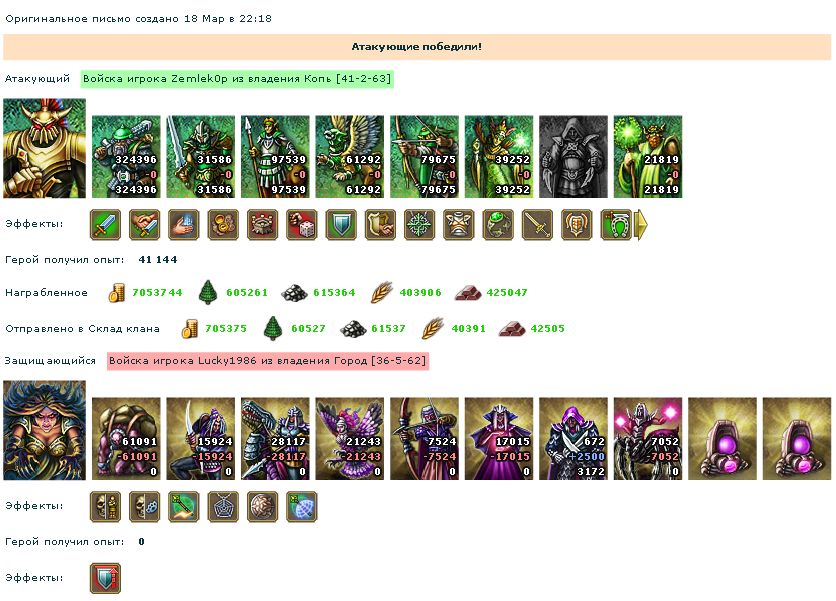
Task: Open defender Lucky1986 army link
Action: pyautogui.click(x=268, y=360)
